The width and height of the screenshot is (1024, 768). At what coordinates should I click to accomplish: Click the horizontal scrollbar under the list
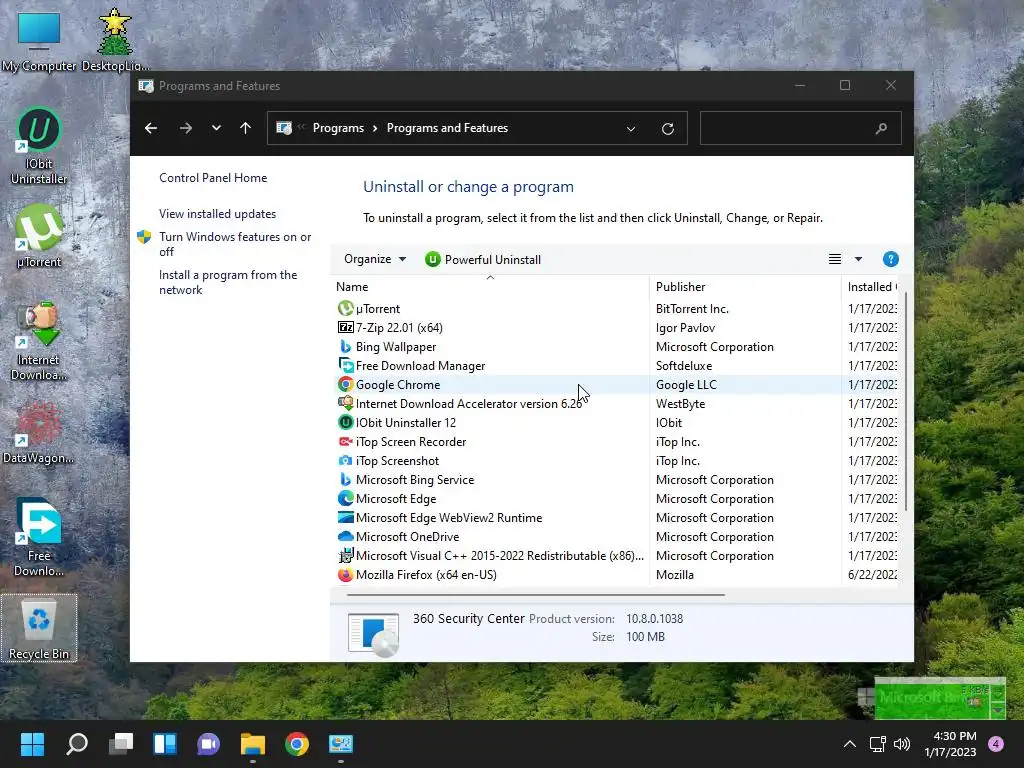point(536,594)
